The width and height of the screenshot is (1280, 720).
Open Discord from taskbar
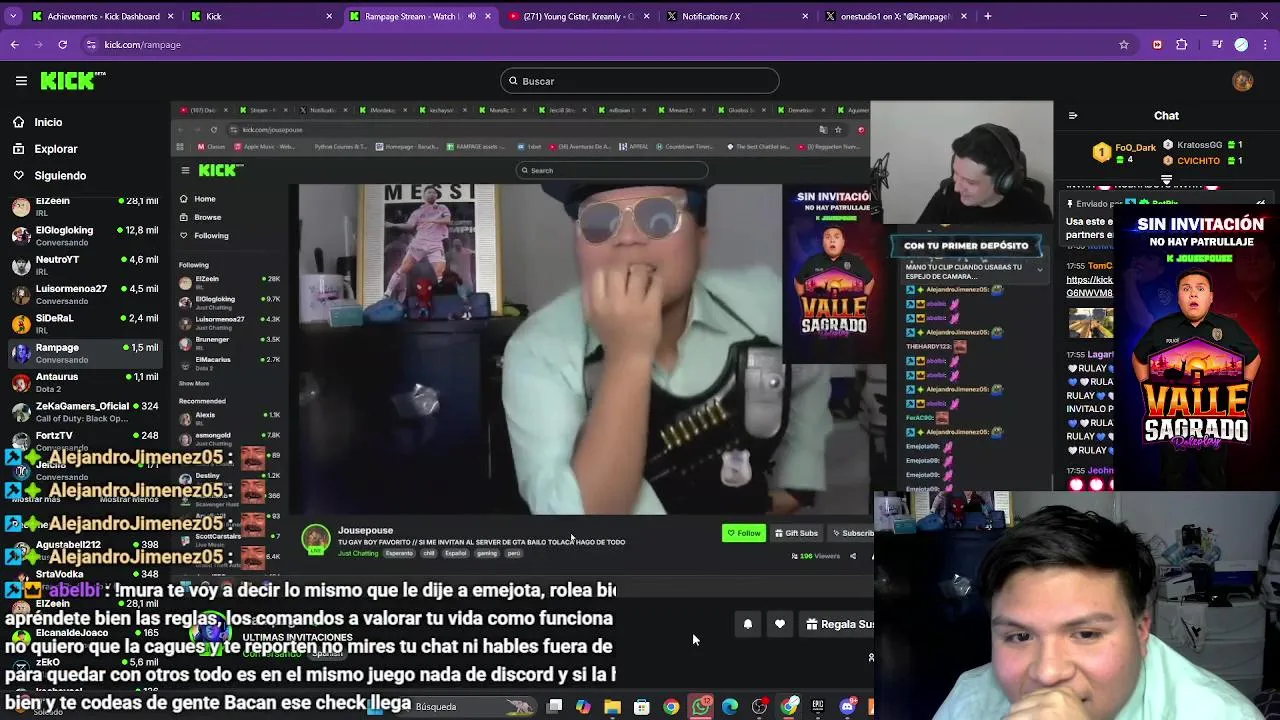[848, 707]
